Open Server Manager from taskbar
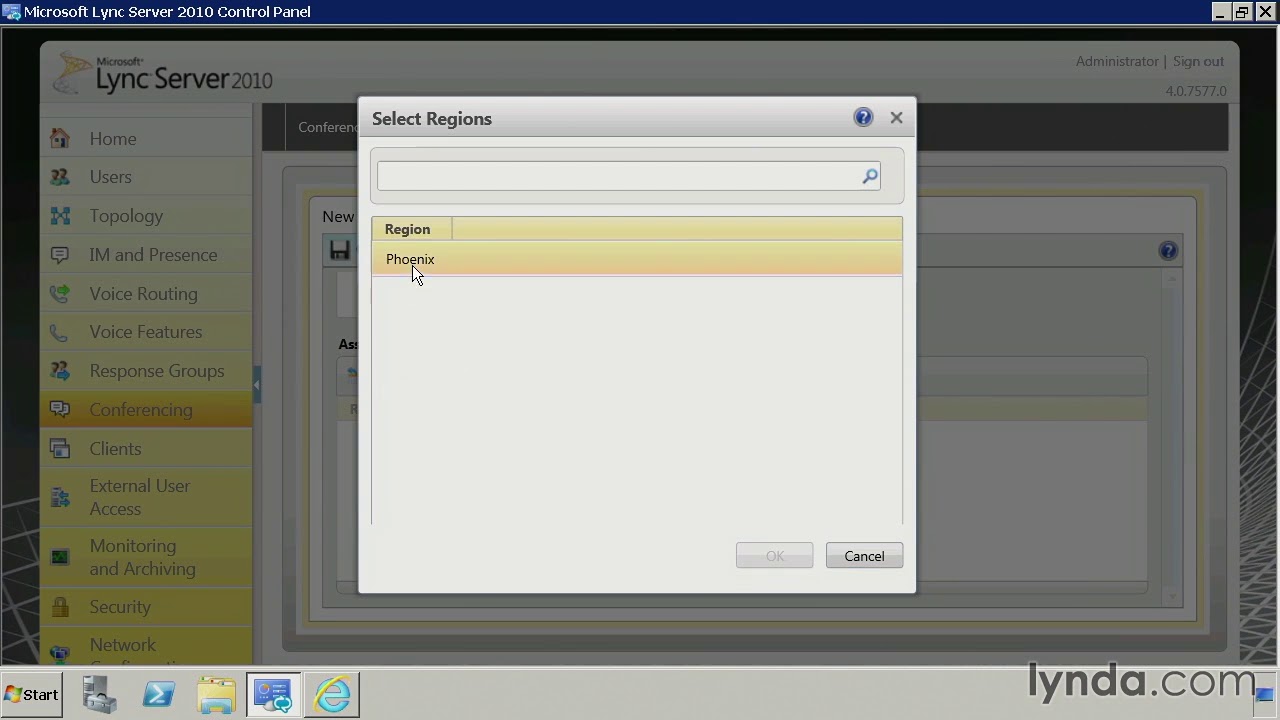 99,694
